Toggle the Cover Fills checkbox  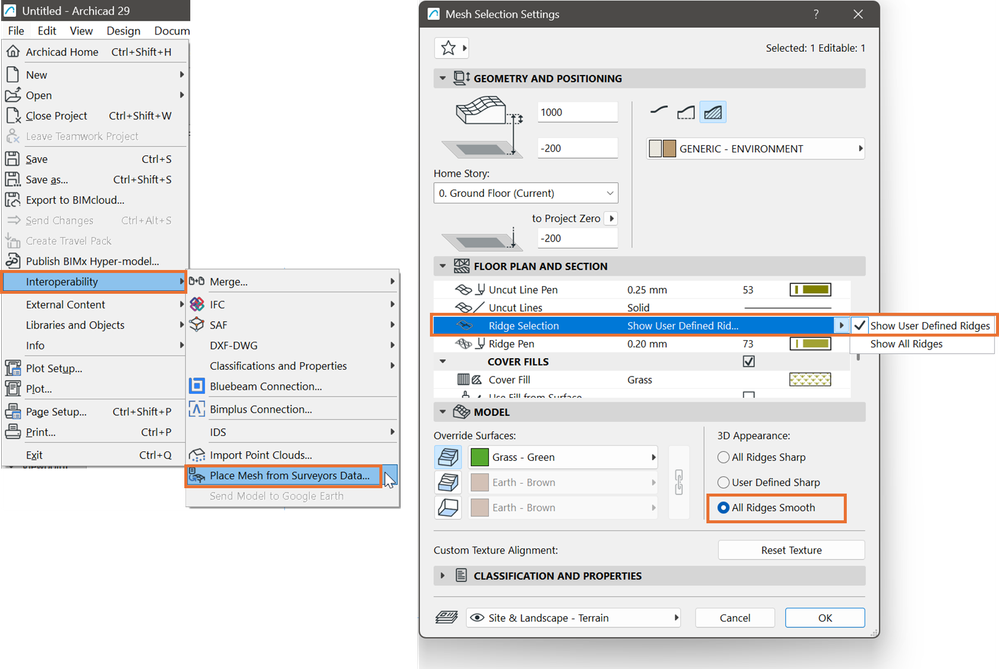749,361
